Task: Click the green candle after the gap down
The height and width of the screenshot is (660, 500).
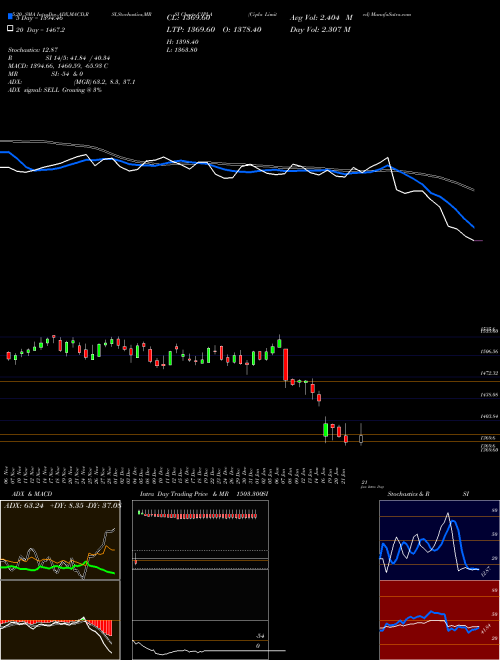Action: (326, 430)
